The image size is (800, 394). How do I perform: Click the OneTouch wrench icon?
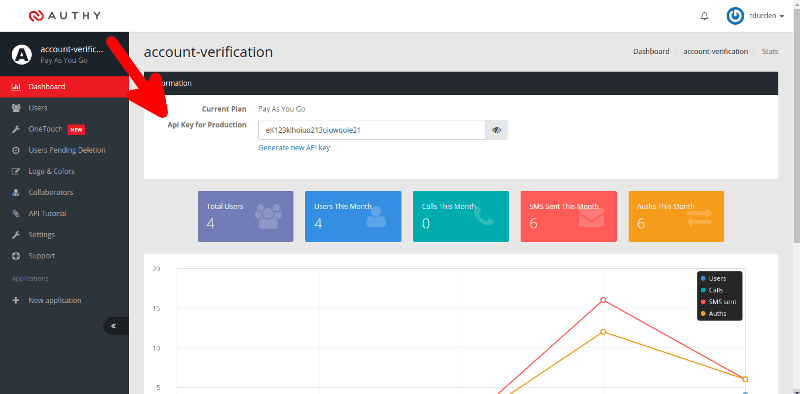click(16, 129)
